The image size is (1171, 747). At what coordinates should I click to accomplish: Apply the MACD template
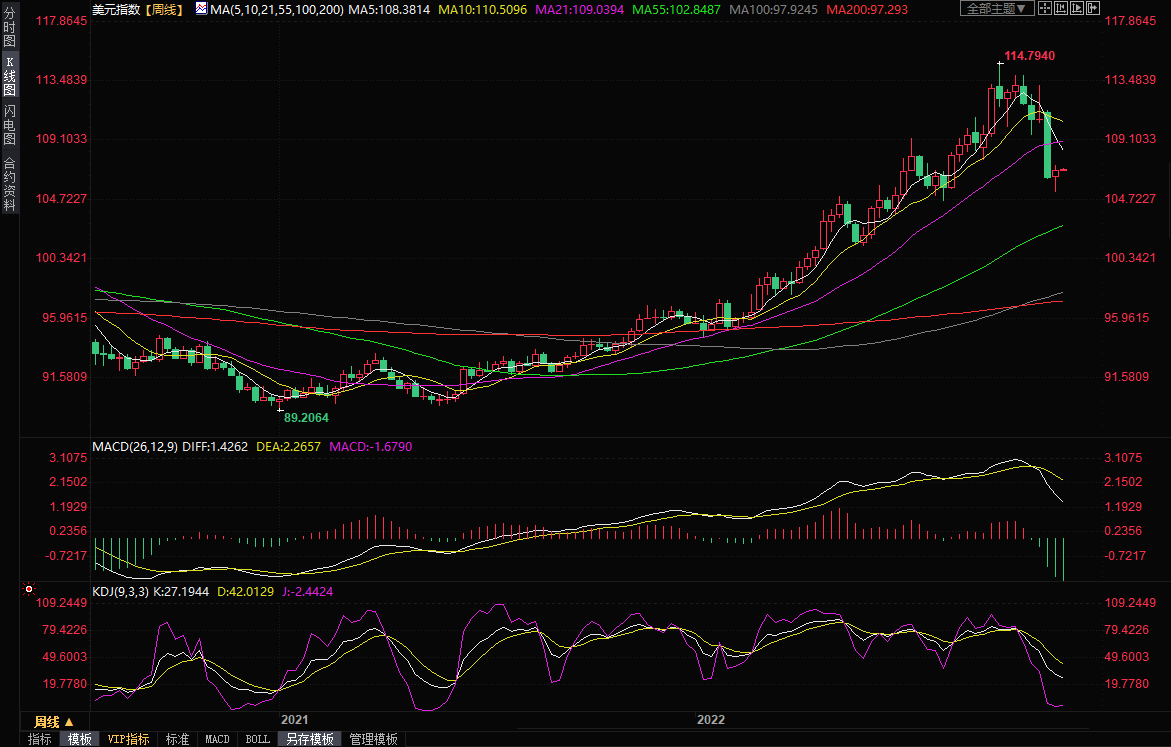[217, 739]
